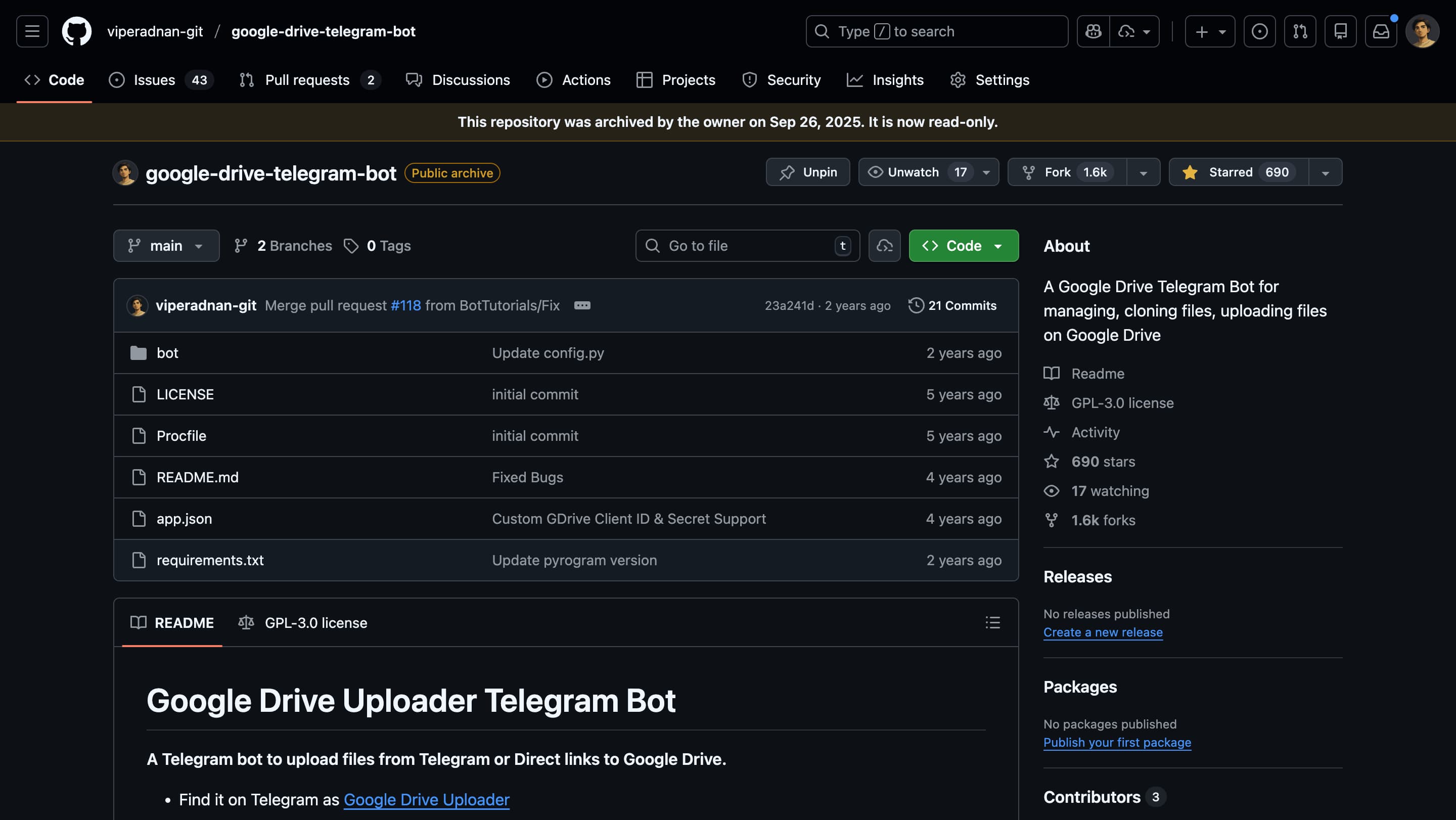This screenshot has height=820, width=1456.
Task: Open your issues via the circle icon
Action: [1260, 31]
